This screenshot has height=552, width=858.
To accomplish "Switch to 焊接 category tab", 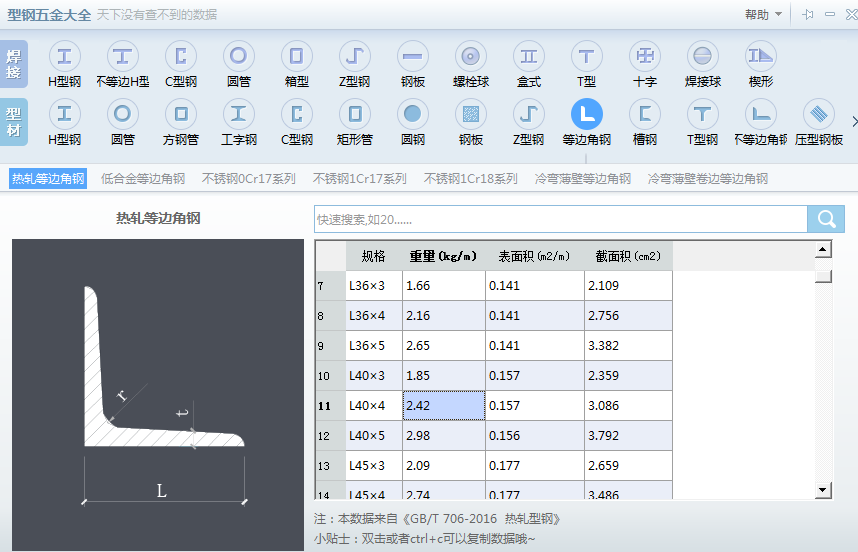I will pyautogui.click(x=14, y=64).
